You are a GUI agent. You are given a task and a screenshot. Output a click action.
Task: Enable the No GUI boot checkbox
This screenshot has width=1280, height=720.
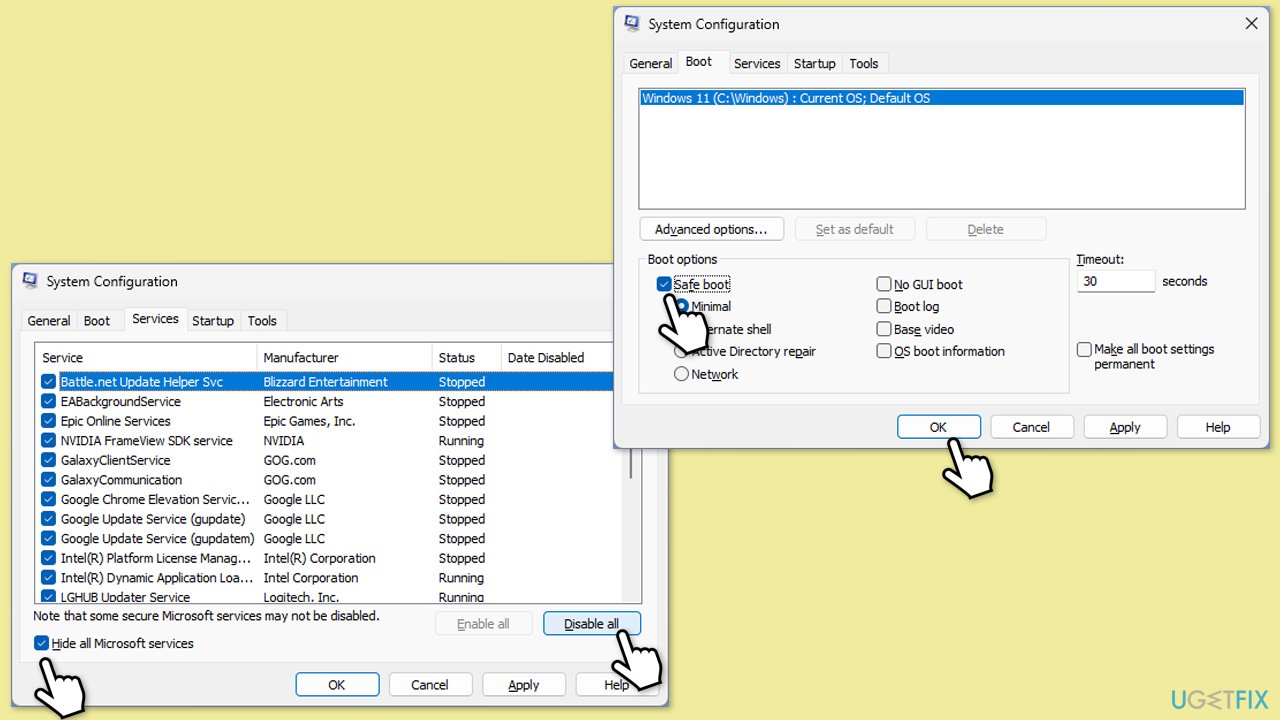point(884,285)
